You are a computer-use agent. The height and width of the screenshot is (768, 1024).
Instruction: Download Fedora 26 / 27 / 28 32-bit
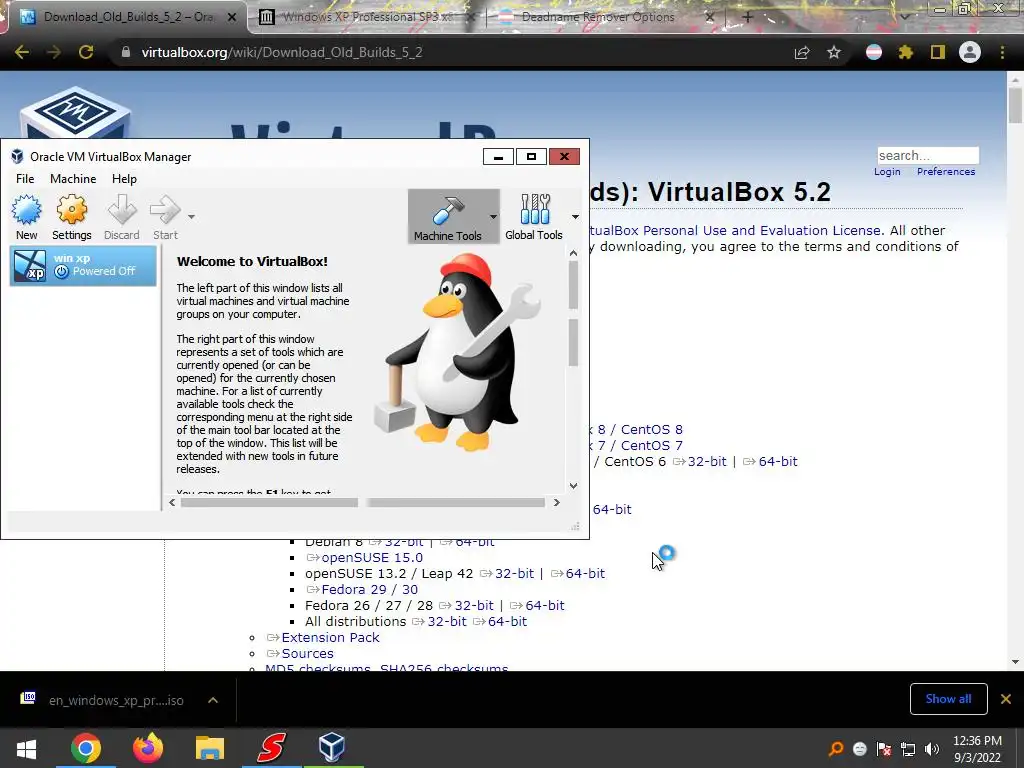tap(474, 605)
